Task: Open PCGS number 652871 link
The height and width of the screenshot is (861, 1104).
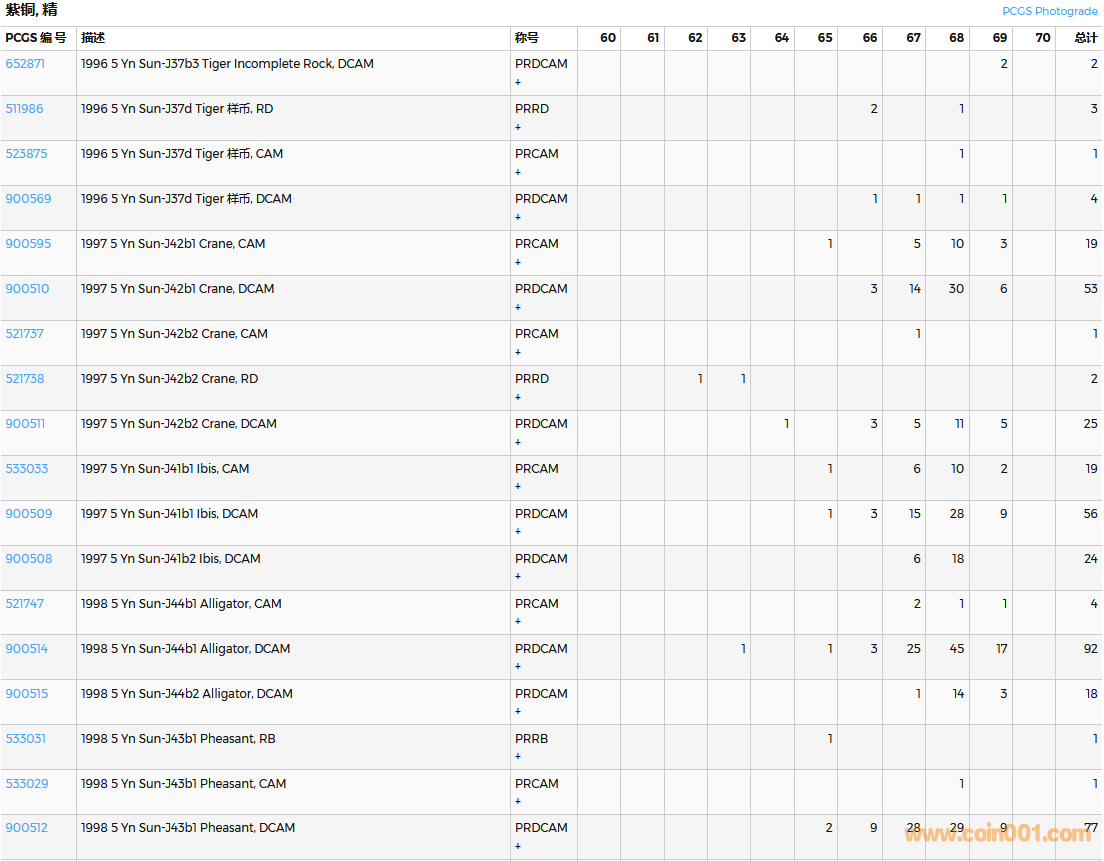Action: tap(25, 64)
